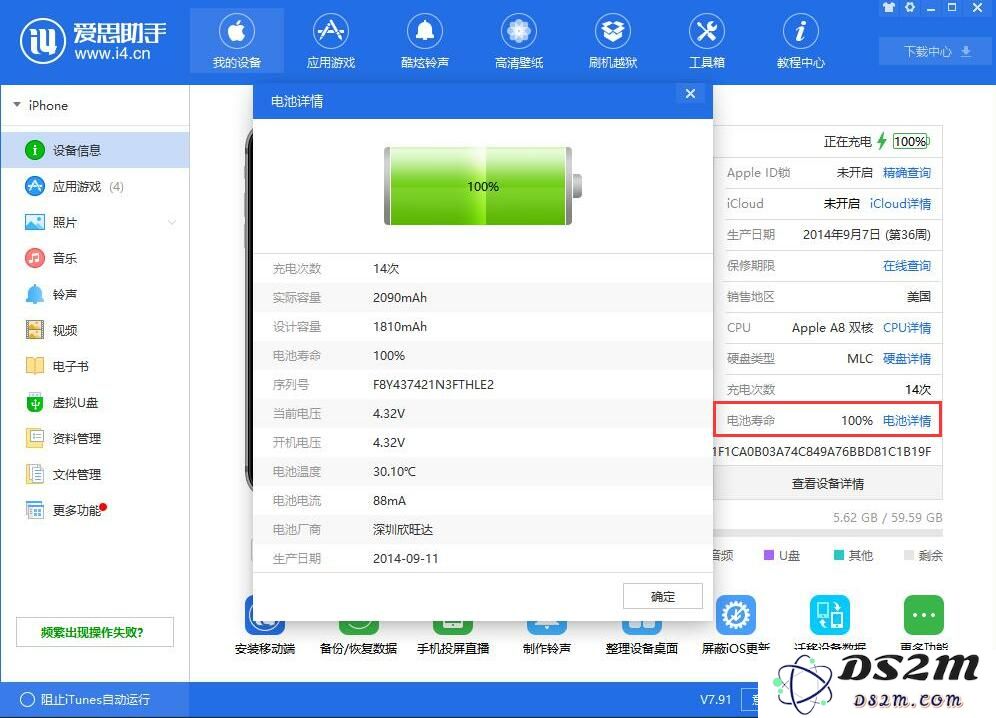This screenshot has width=996, height=718.
Task: Click the i4 爱思助手 logo
Action: (93, 41)
